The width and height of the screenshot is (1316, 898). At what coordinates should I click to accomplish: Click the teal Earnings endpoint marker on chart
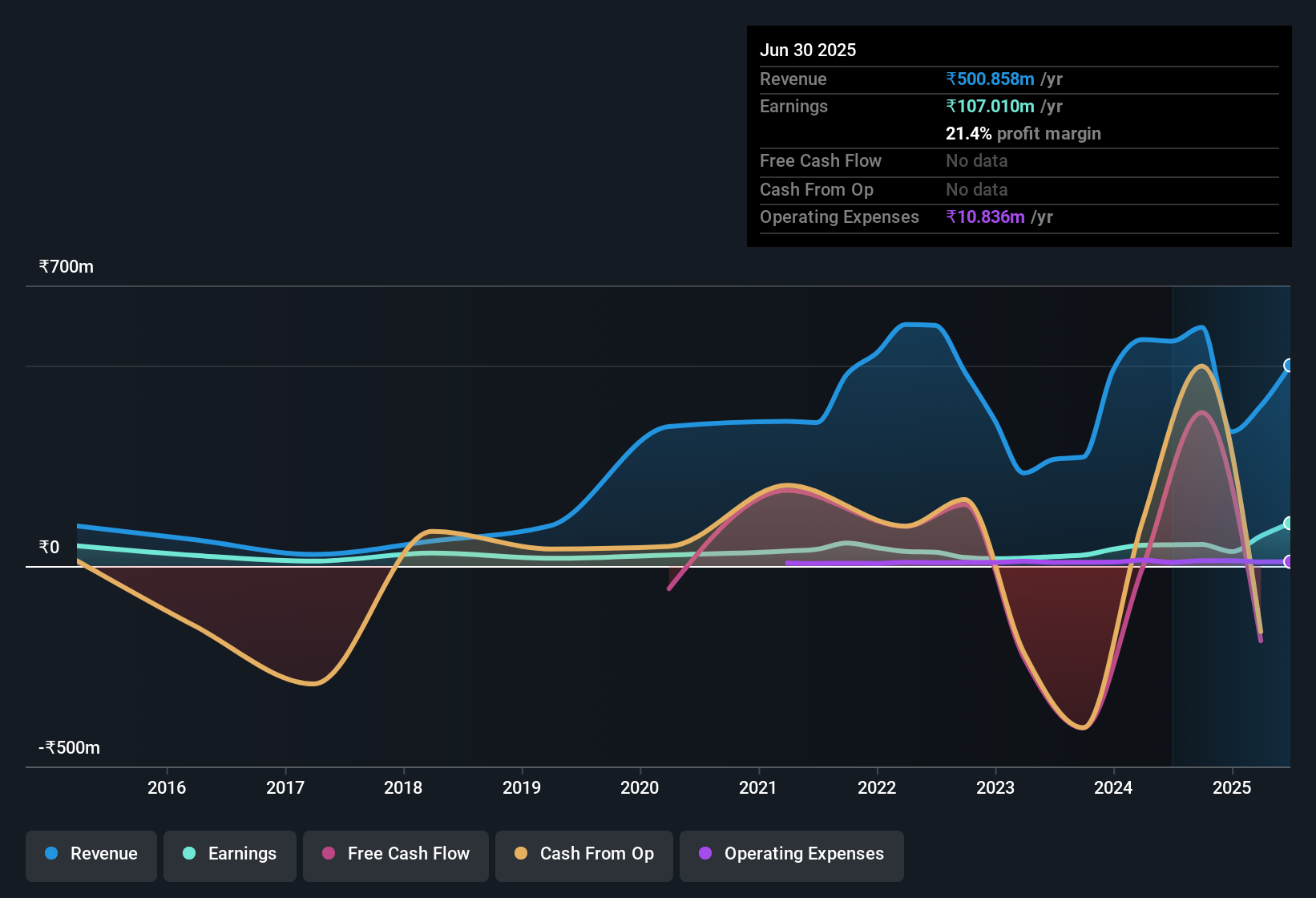[1289, 523]
